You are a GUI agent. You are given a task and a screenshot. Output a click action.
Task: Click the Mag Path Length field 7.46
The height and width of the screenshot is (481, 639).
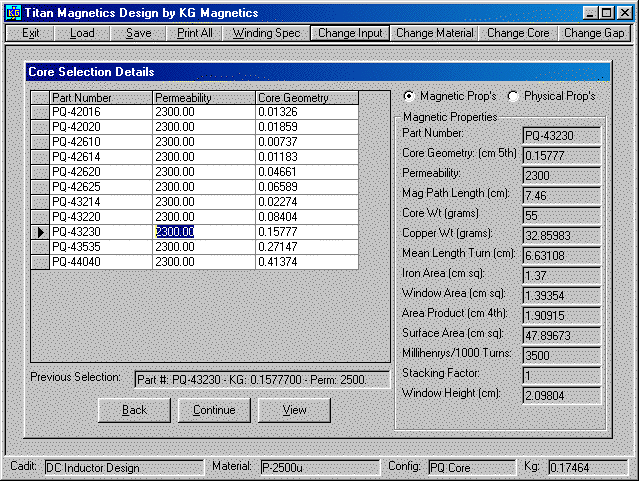tap(562, 196)
